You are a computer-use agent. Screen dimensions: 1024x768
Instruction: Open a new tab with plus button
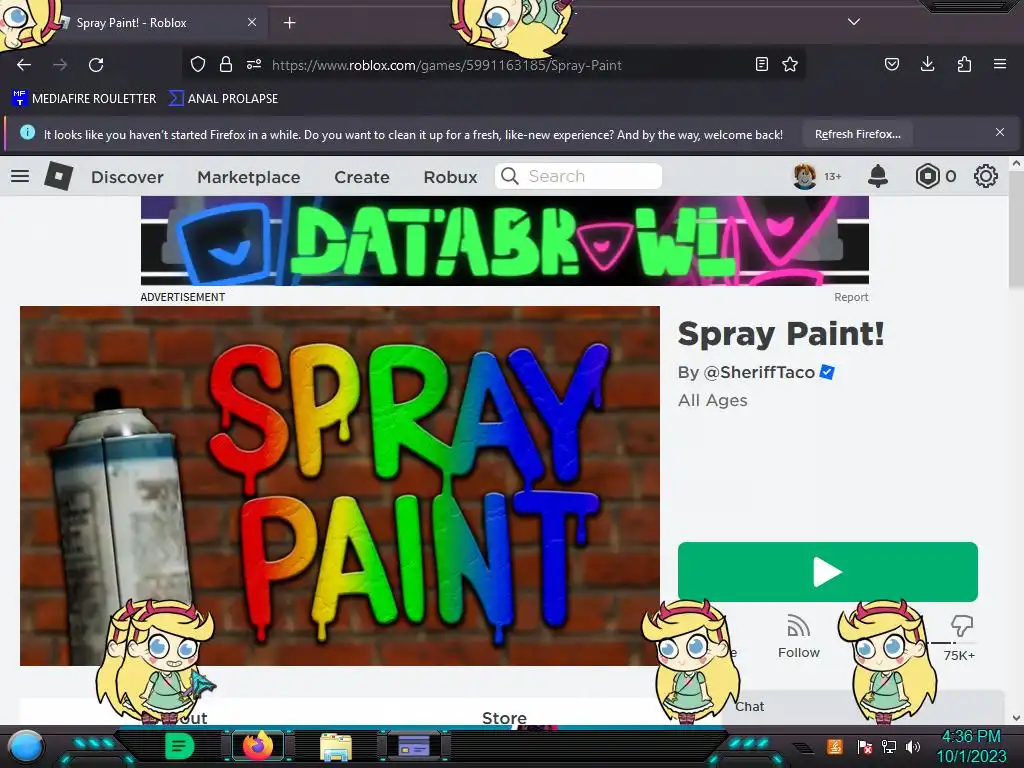click(x=290, y=23)
